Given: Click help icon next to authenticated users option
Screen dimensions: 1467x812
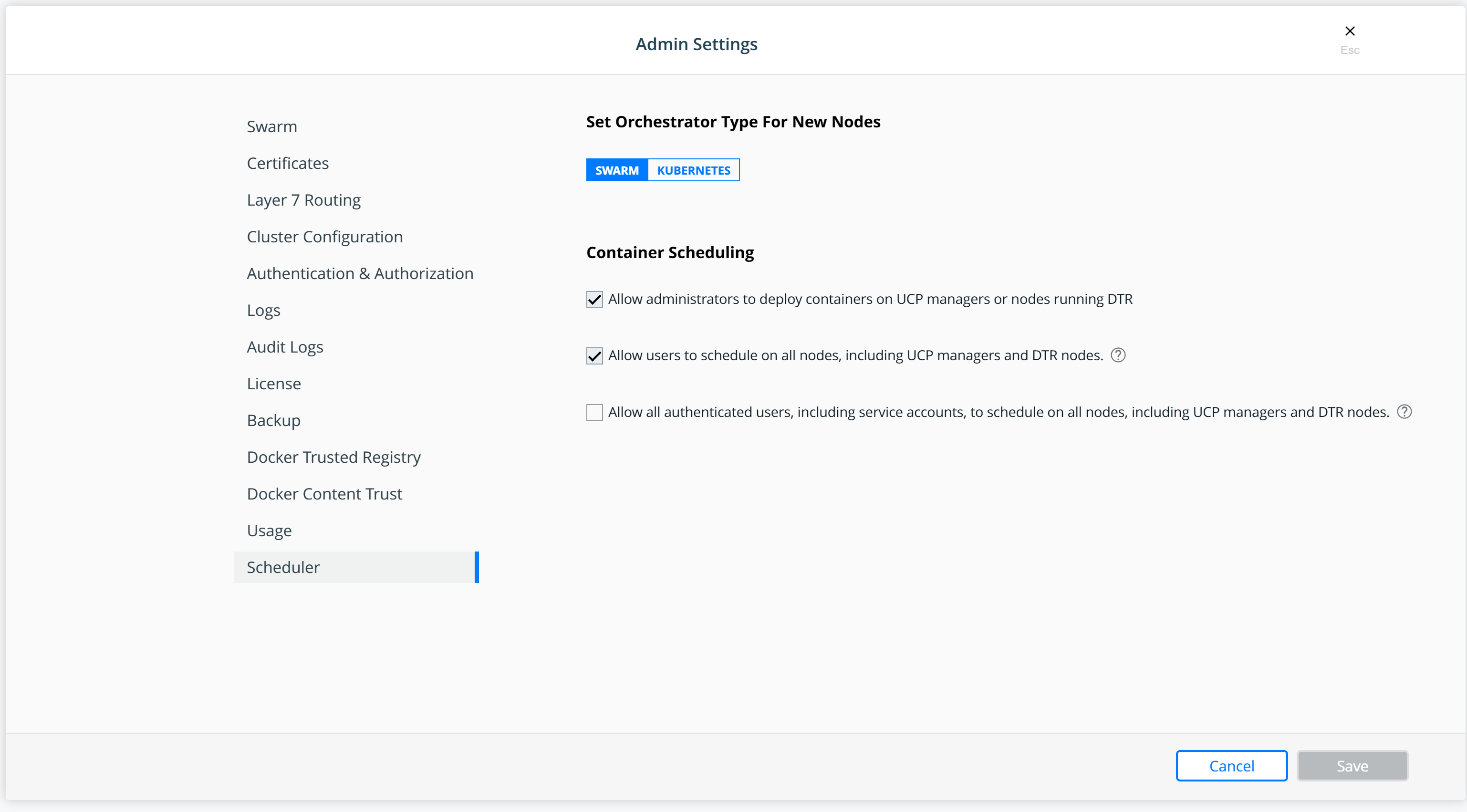Looking at the screenshot, I should [x=1405, y=412].
